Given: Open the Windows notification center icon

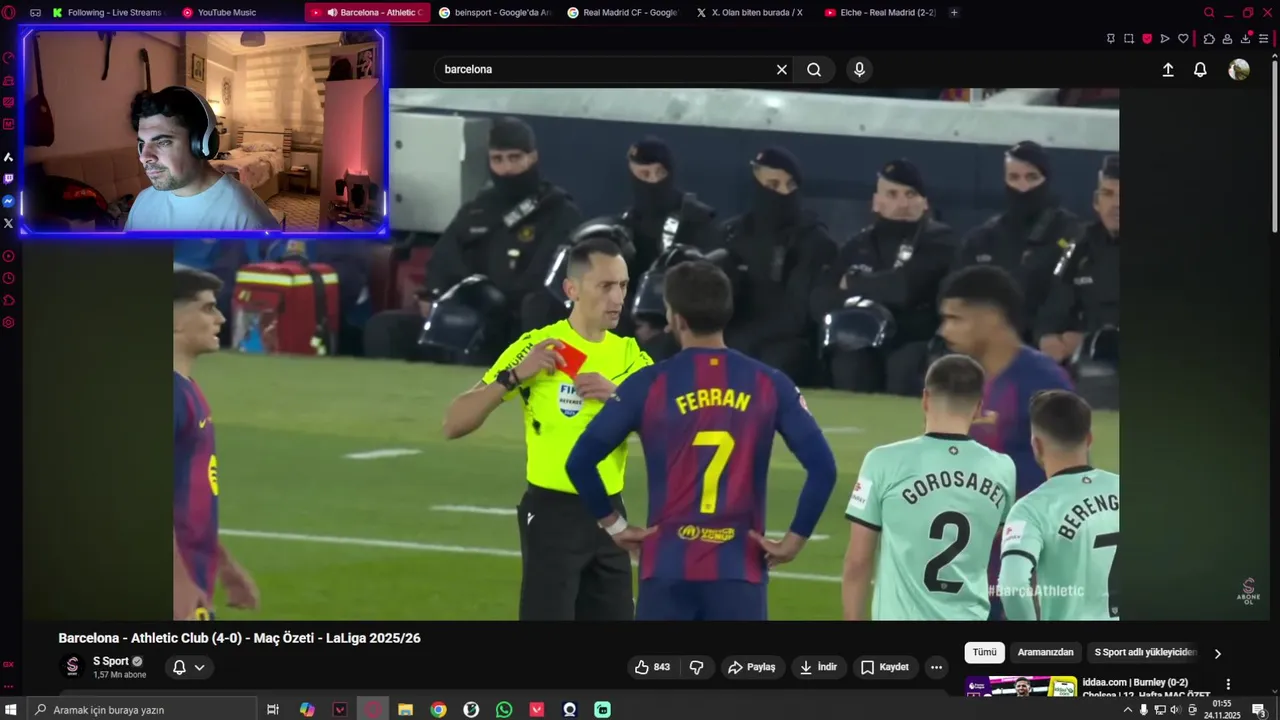Looking at the screenshot, I should 1259,709.
